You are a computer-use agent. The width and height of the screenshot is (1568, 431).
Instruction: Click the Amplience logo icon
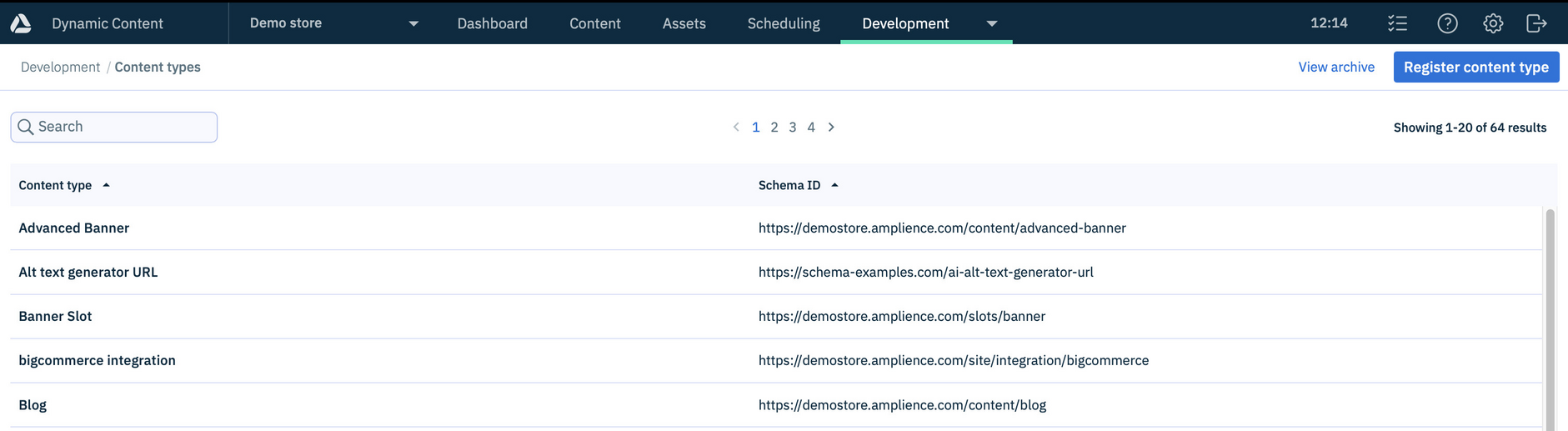pyautogui.click(x=21, y=23)
